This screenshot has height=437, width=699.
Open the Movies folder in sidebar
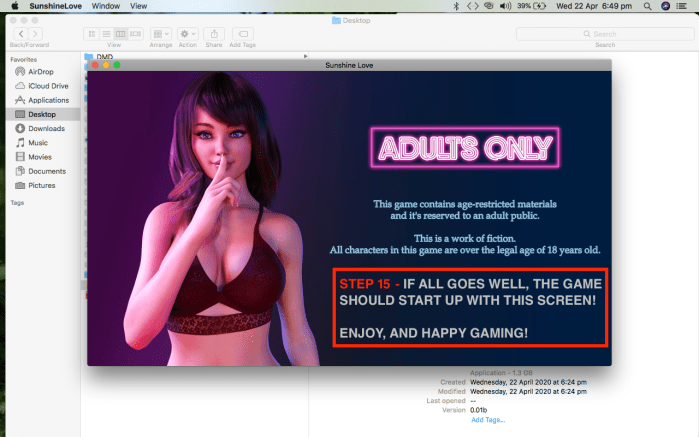point(40,157)
